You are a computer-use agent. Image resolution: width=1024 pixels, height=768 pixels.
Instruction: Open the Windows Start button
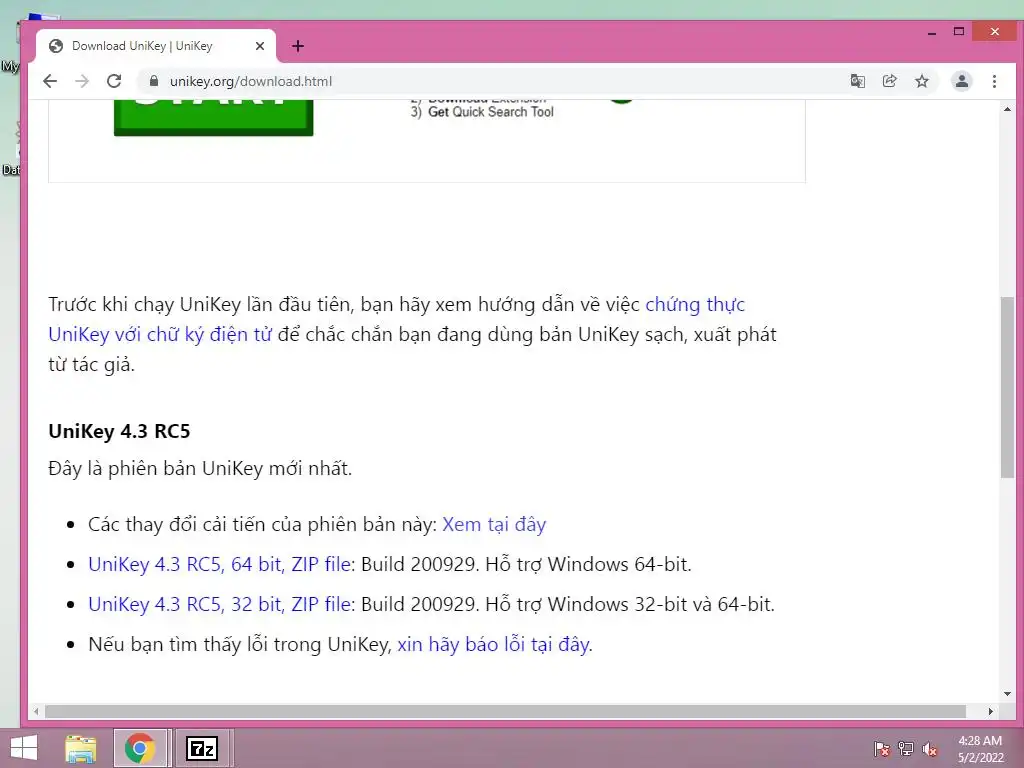click(24, 748)
